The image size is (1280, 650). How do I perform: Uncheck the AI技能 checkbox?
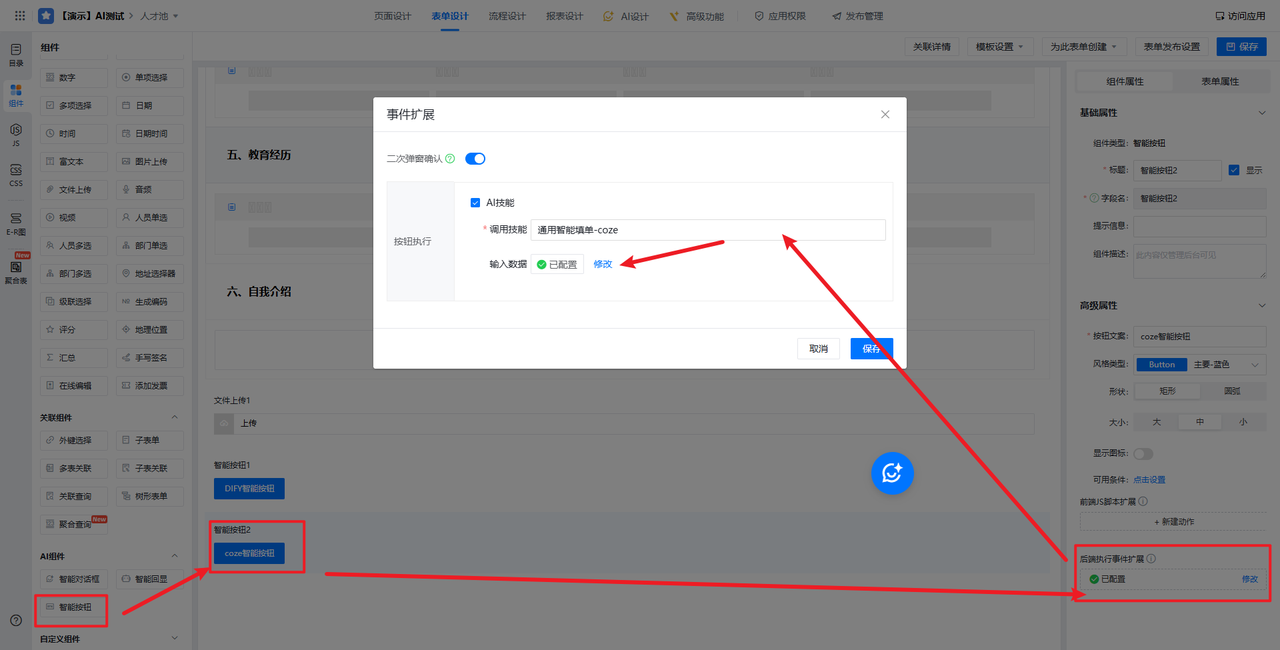[x=475, y=203]
